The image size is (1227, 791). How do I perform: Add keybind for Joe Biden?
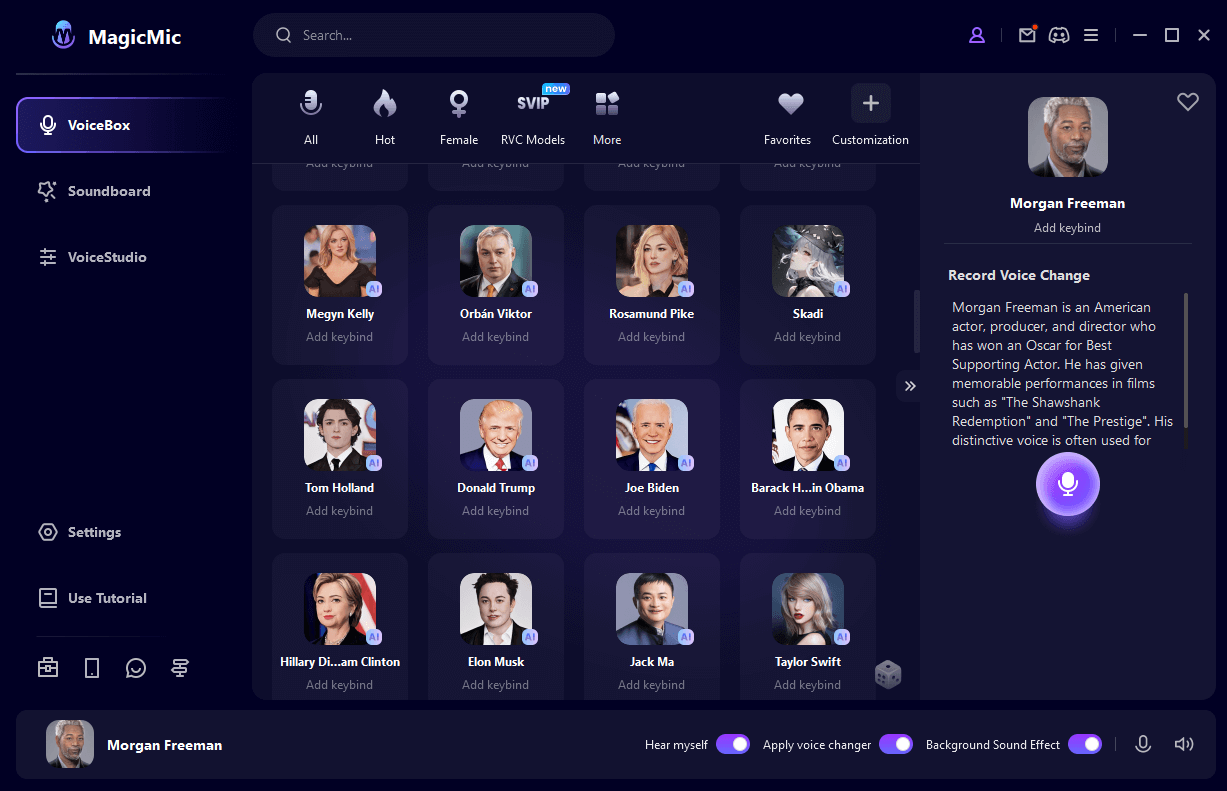pos(652,511)
